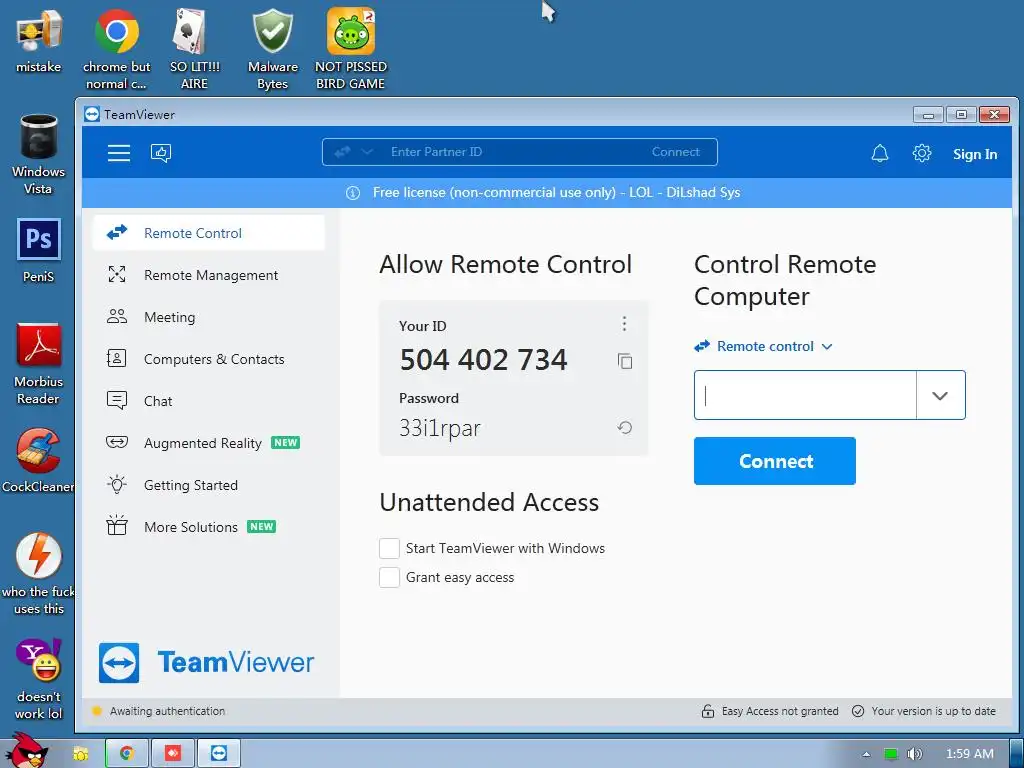Click the volume speaker tray icon

[914, 754]
